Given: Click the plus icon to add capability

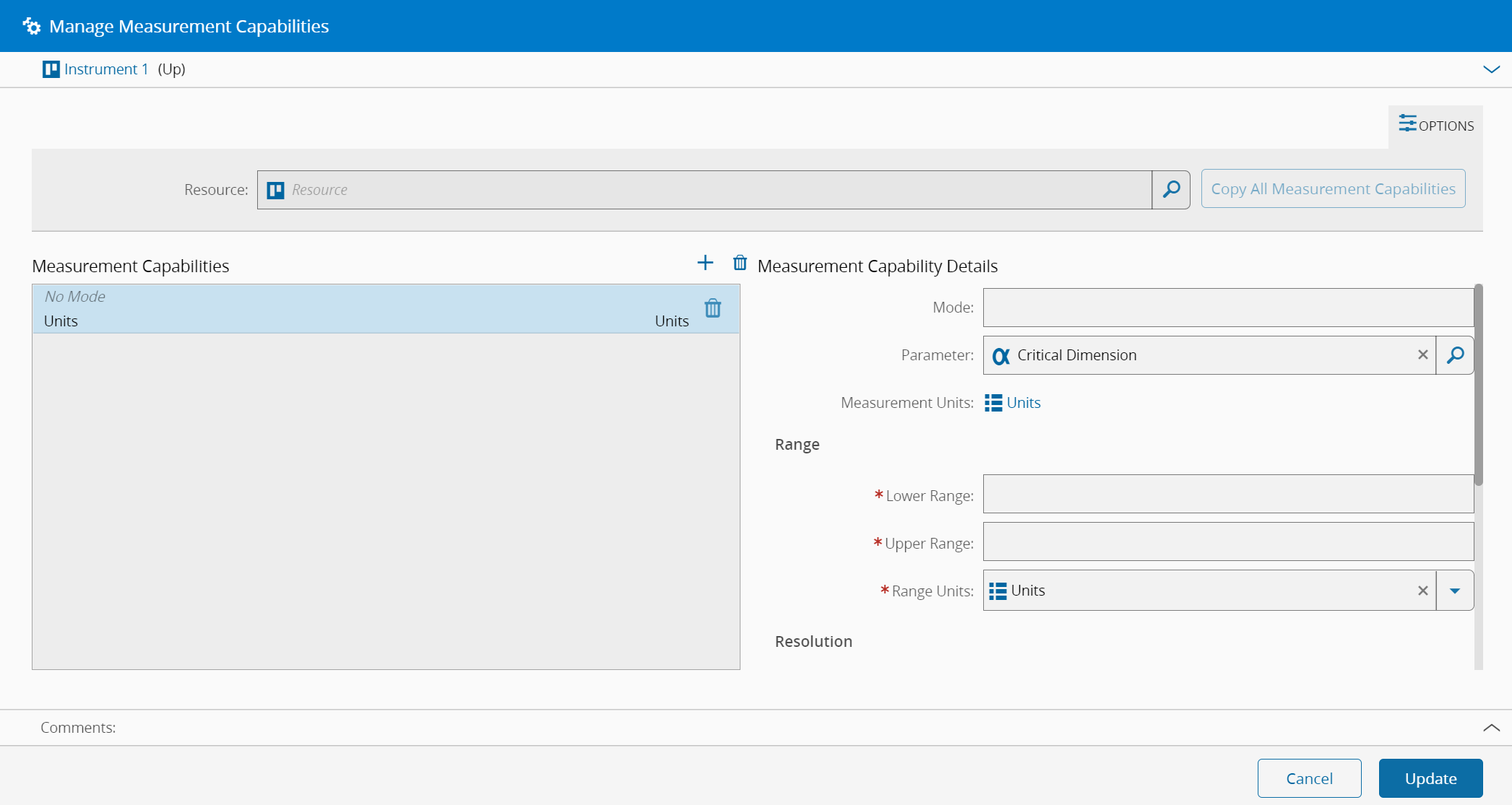Looking at the screenshot, I should coord(705,263).
